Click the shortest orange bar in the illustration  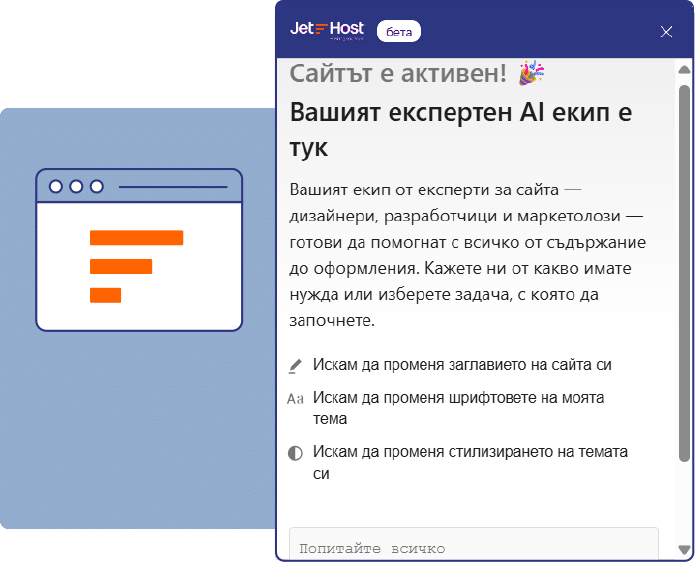(x=105, y=295)
